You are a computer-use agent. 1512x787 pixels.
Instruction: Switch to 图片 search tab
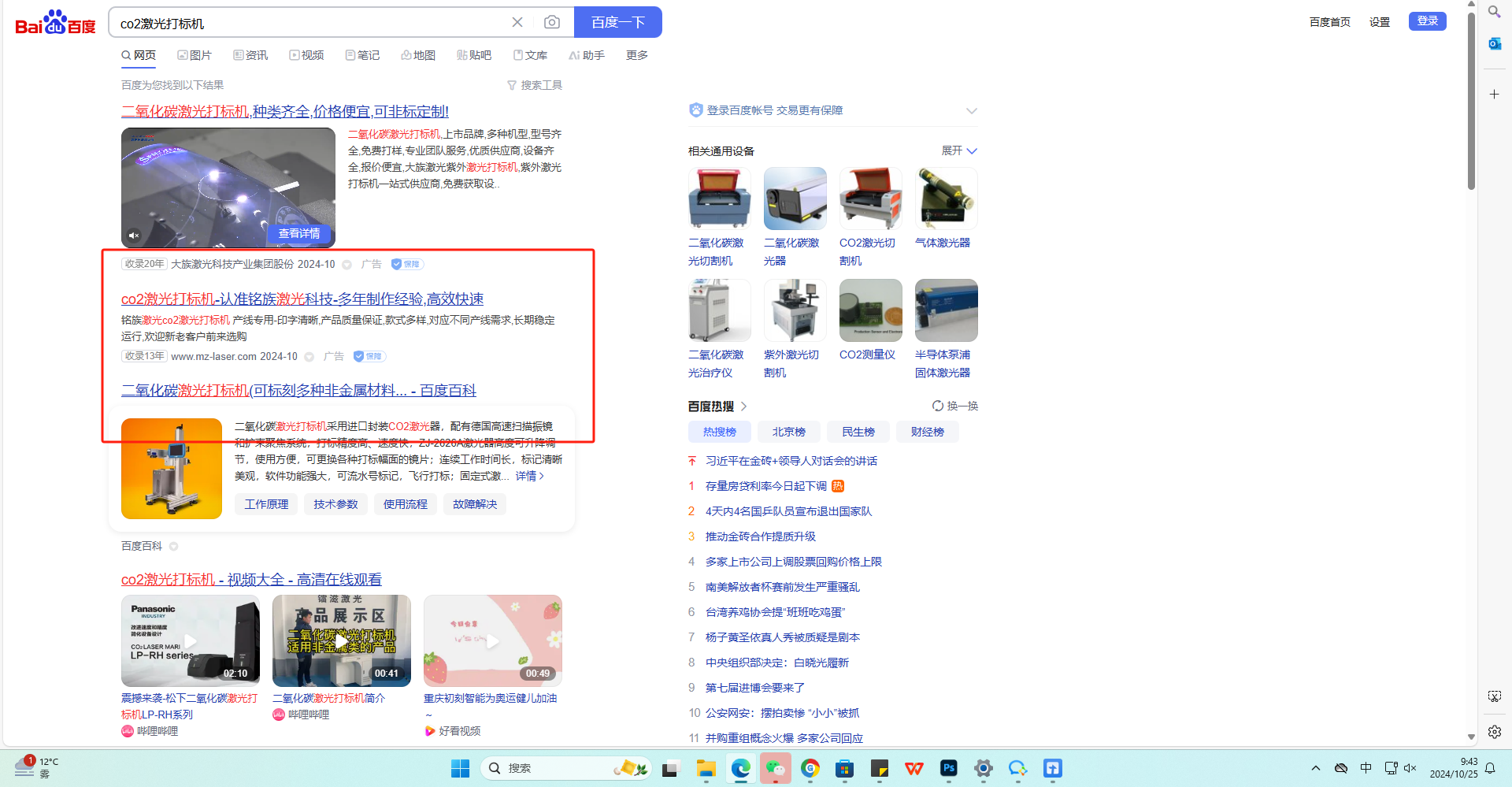pyautogui.click(x=195, y=55)
